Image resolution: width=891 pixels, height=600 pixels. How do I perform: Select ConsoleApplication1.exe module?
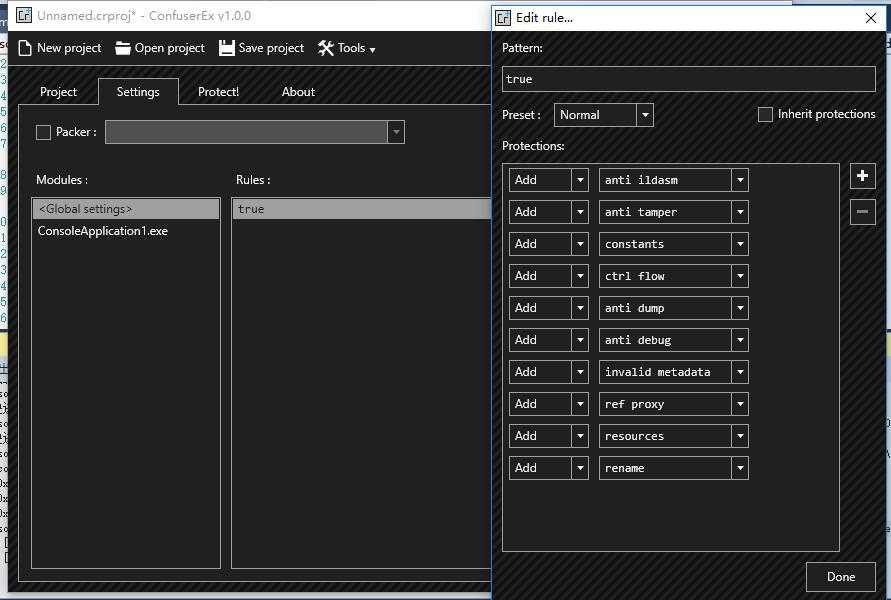click(x=126, y=231)
